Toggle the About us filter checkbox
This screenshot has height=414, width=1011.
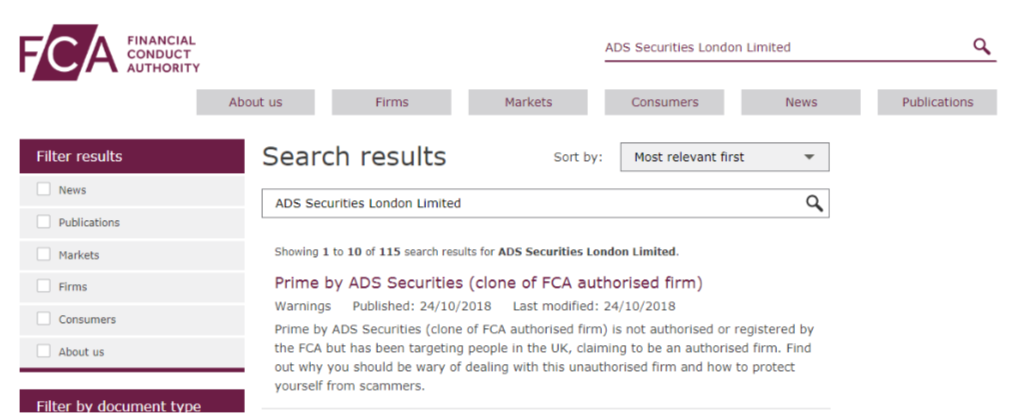pyautogui.click(x=43, y=351)
